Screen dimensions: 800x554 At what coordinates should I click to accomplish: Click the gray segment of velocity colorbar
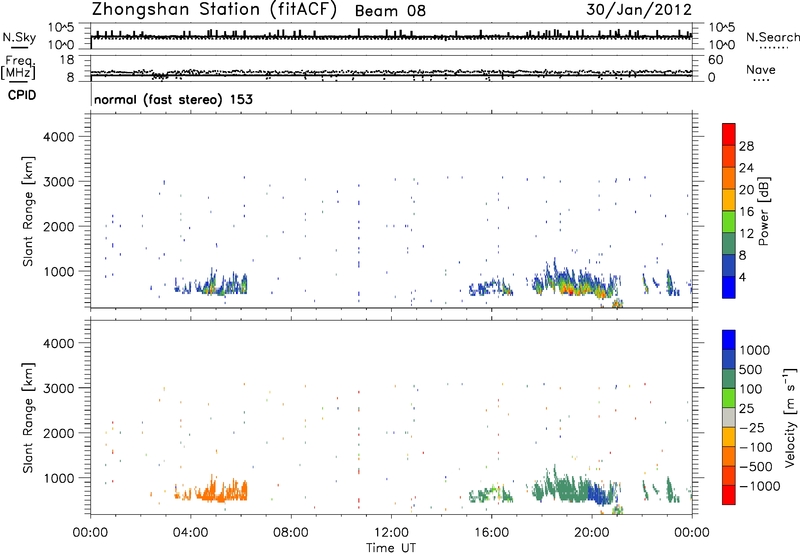click(x=729, y=418)
